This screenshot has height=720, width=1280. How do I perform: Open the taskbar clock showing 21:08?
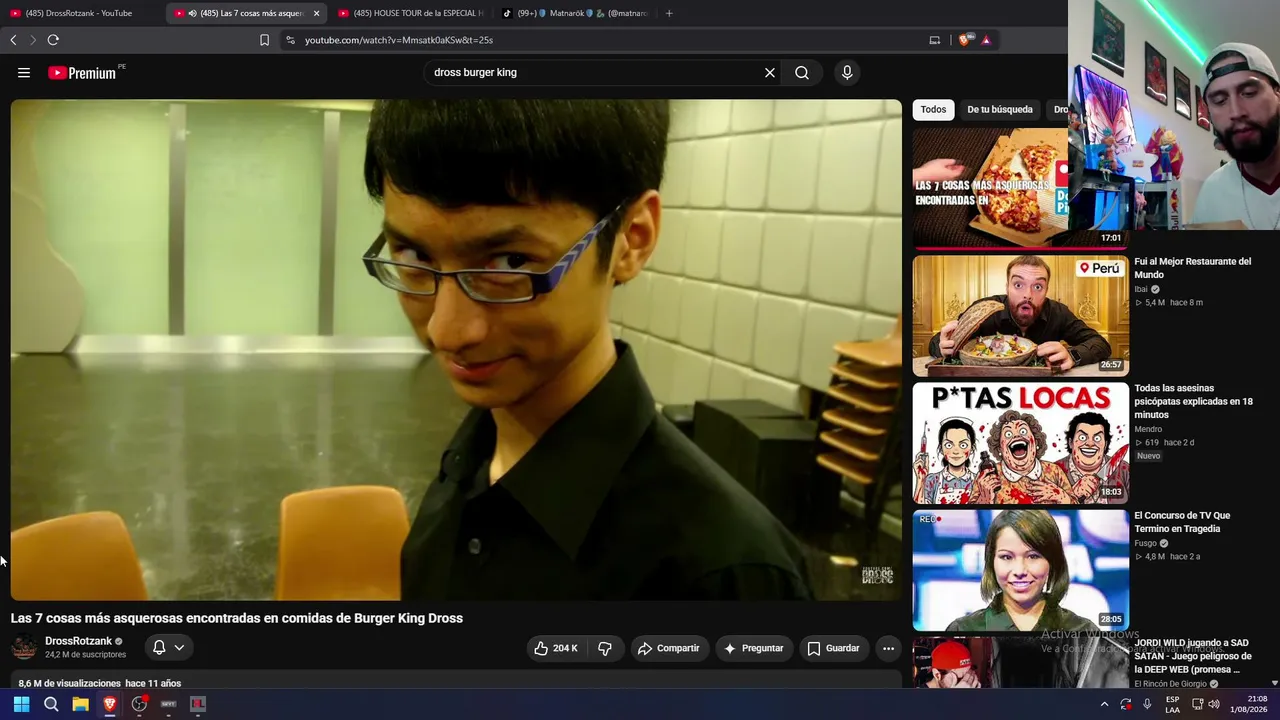pyautogui.click(x=1249, y=704)
